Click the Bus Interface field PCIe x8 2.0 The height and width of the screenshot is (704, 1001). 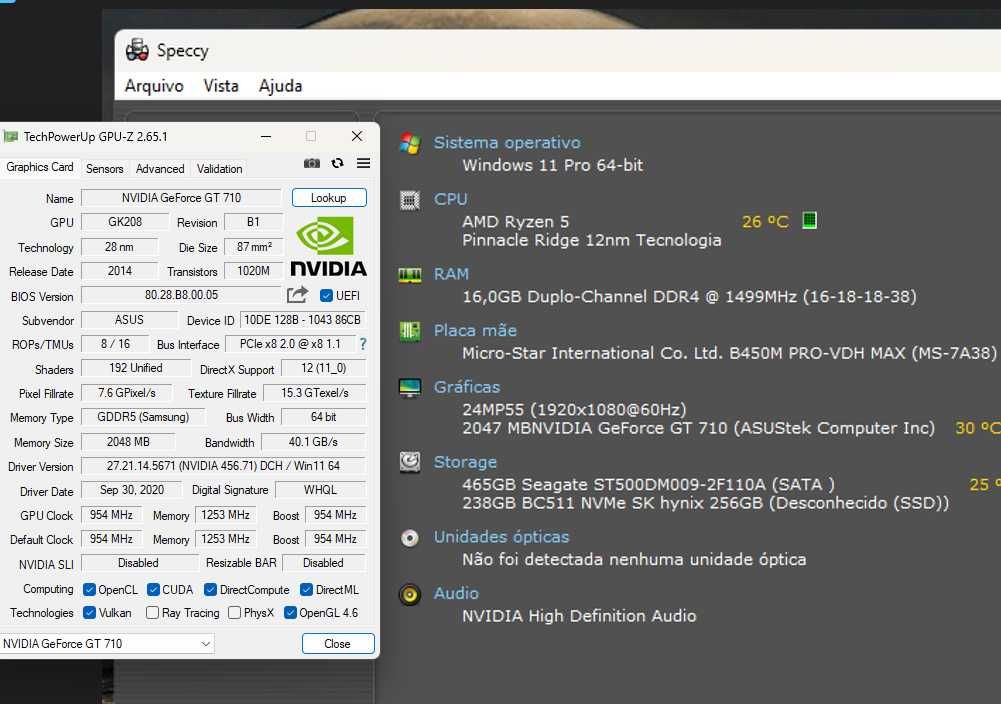pyautogui.click(x=290, y=344)
